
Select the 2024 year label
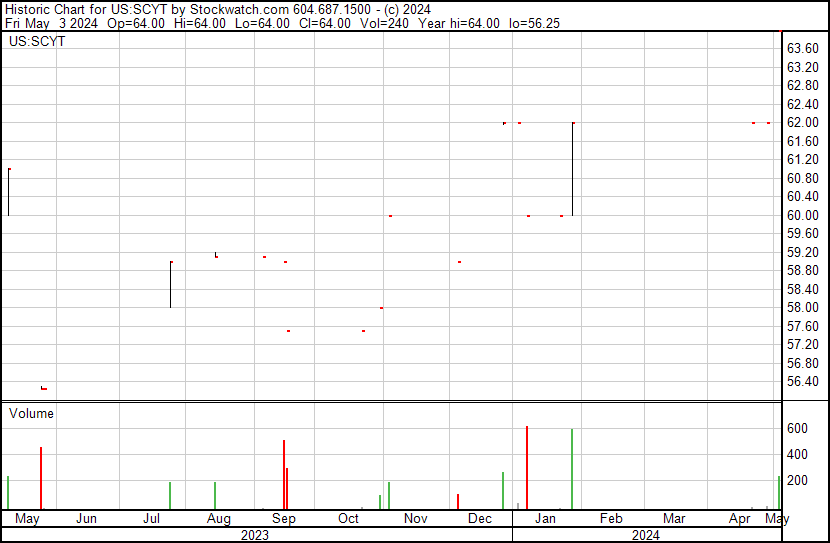pyautogui.click(x=646, y=535)
